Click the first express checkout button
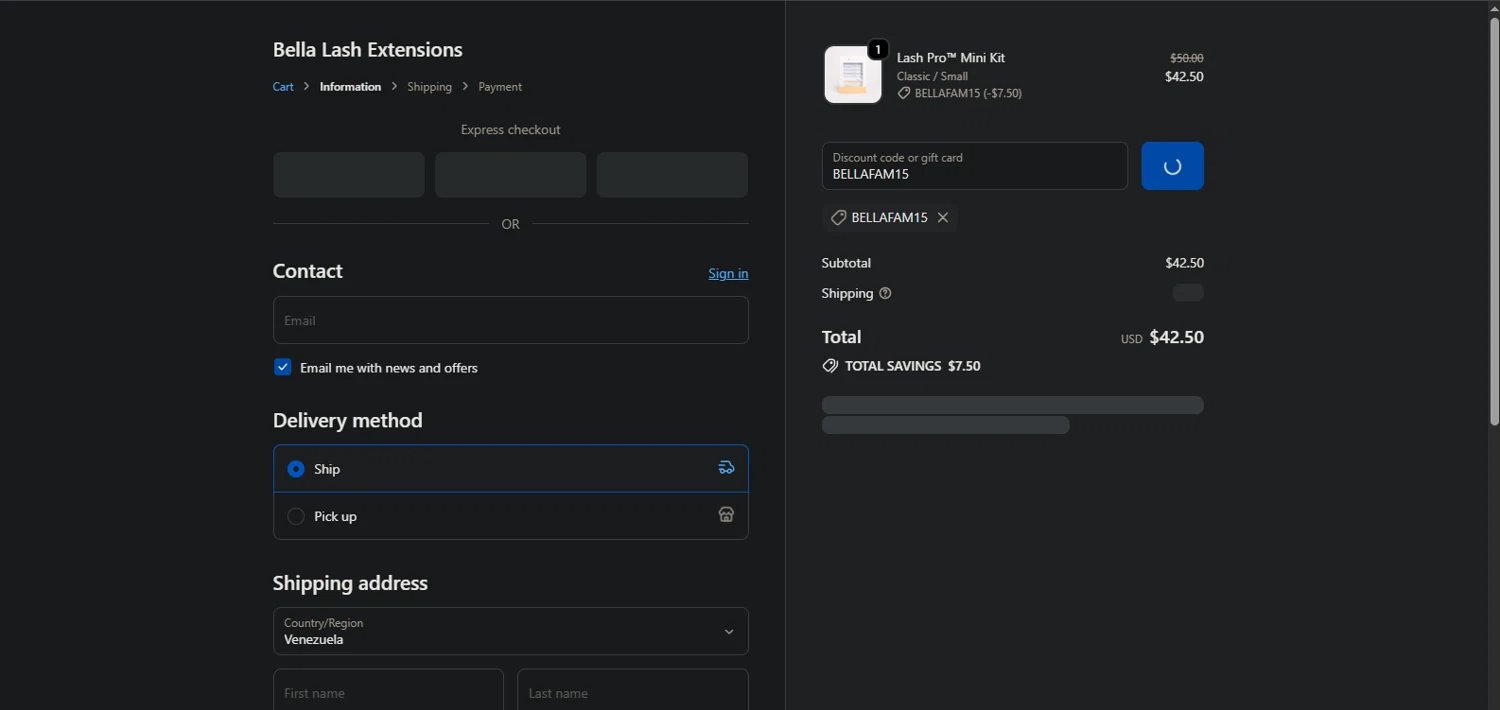 tap(349, 175)
